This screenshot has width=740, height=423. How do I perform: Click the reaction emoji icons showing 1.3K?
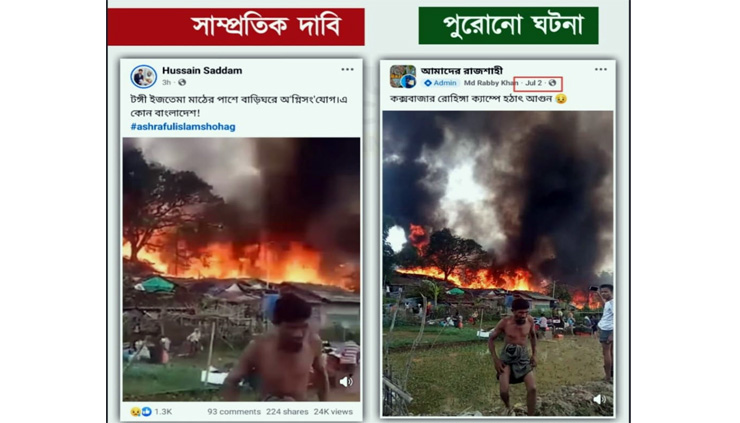pyautogui.click(x=141, y=412)
